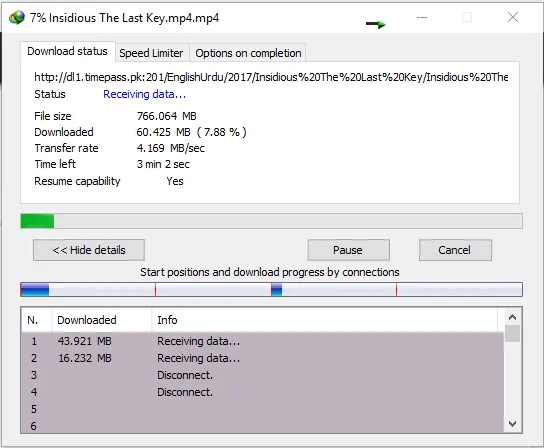Click the green download progress bar
This screenshot has height=448, width=544.
tap(271, 221)
